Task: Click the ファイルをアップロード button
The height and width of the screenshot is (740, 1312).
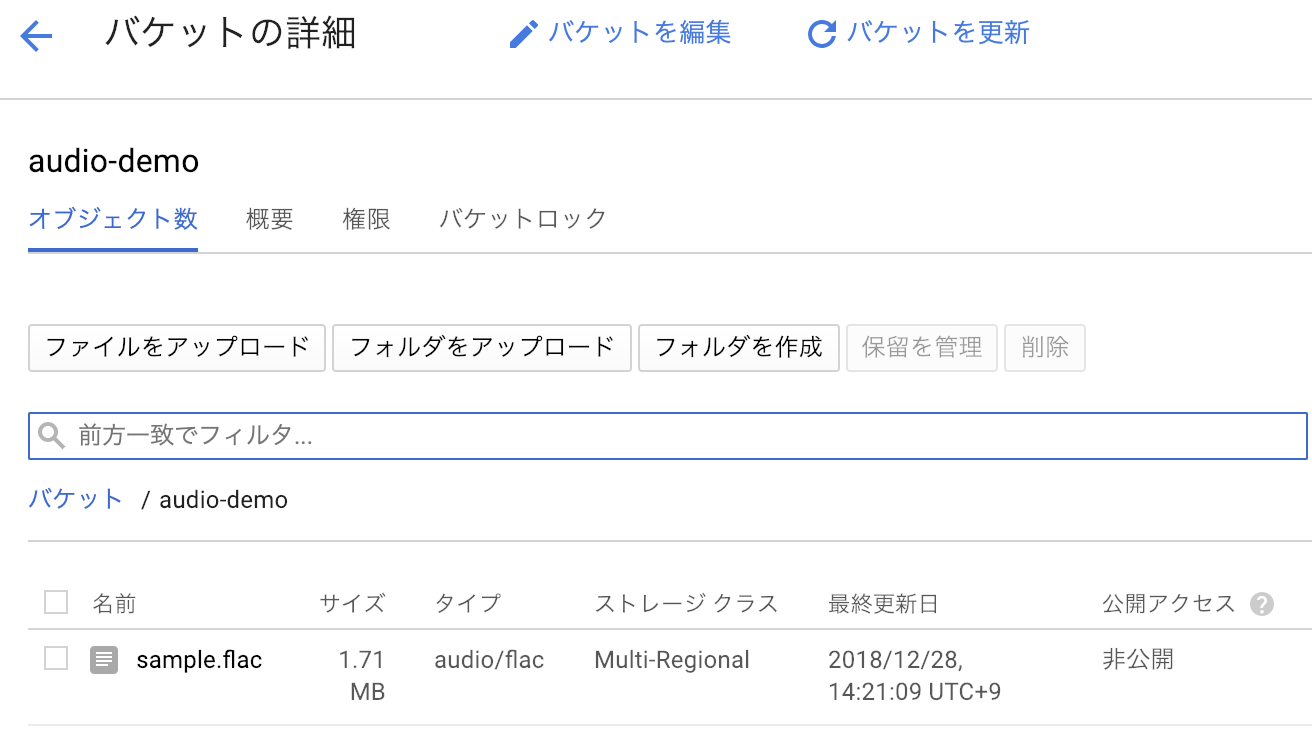Action: coord(177,347)
